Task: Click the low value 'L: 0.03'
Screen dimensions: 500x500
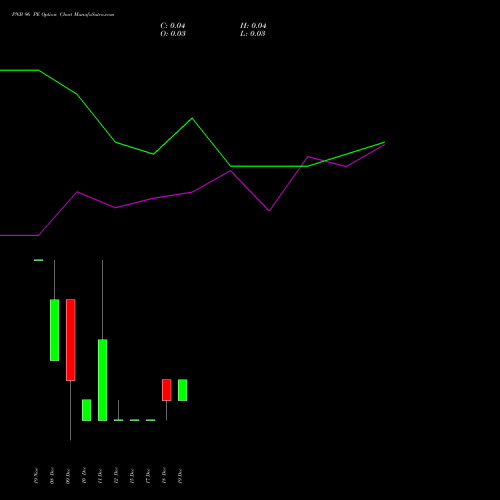Action: point(253,34)
